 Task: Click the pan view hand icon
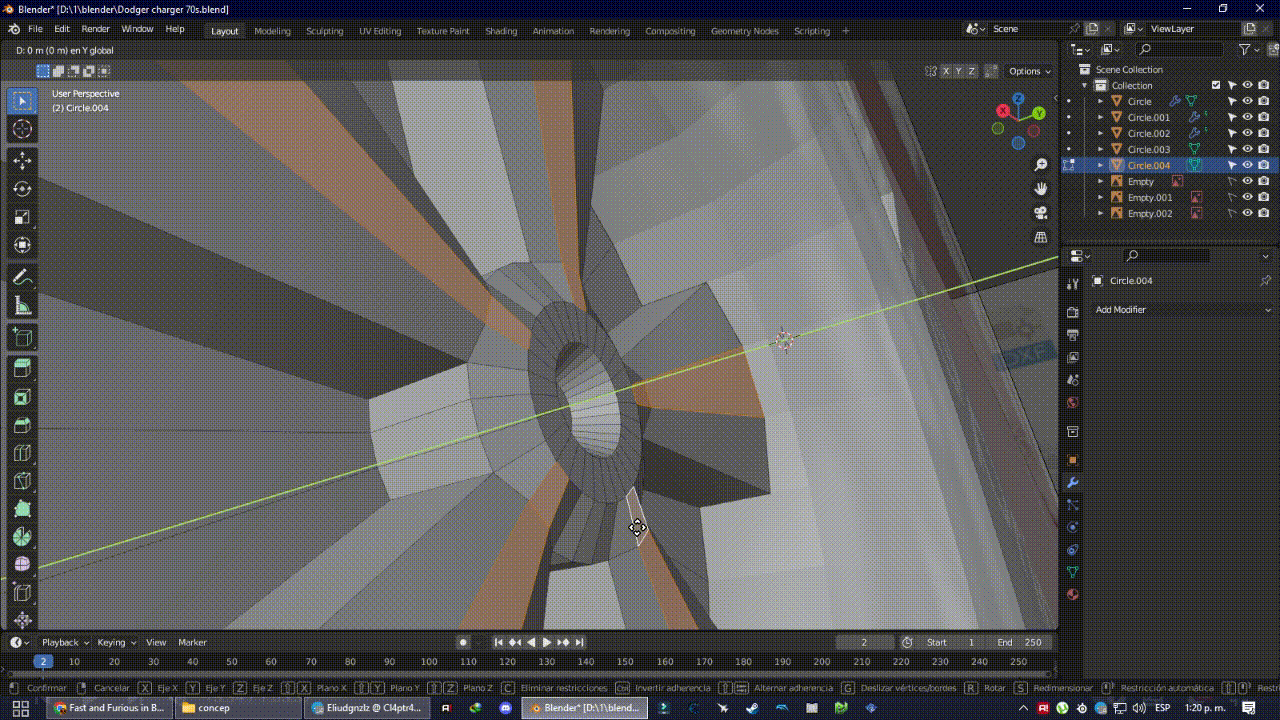(1041, 188)
